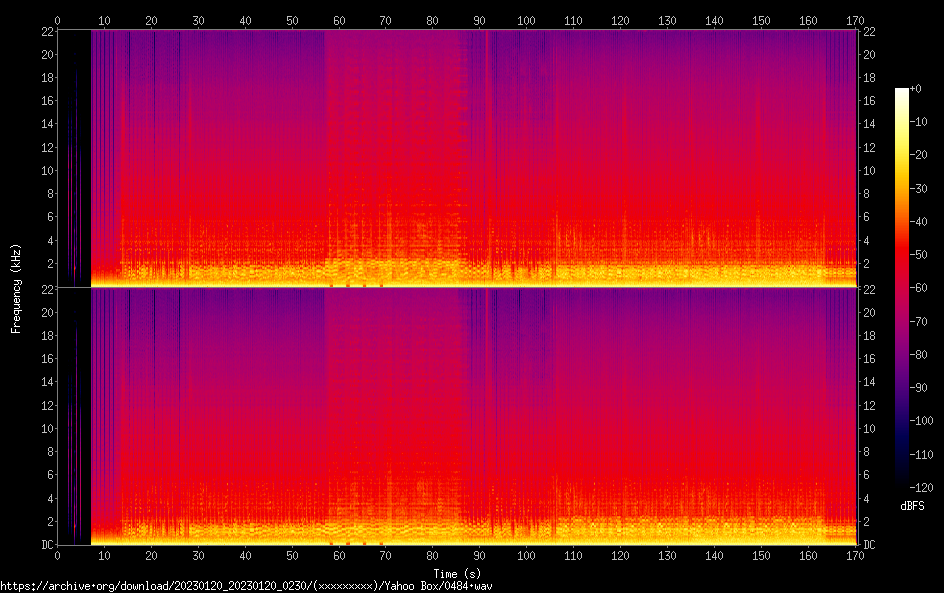
Task: Click the 0 tick on the bottom time axis
Action: click(57, 555)
